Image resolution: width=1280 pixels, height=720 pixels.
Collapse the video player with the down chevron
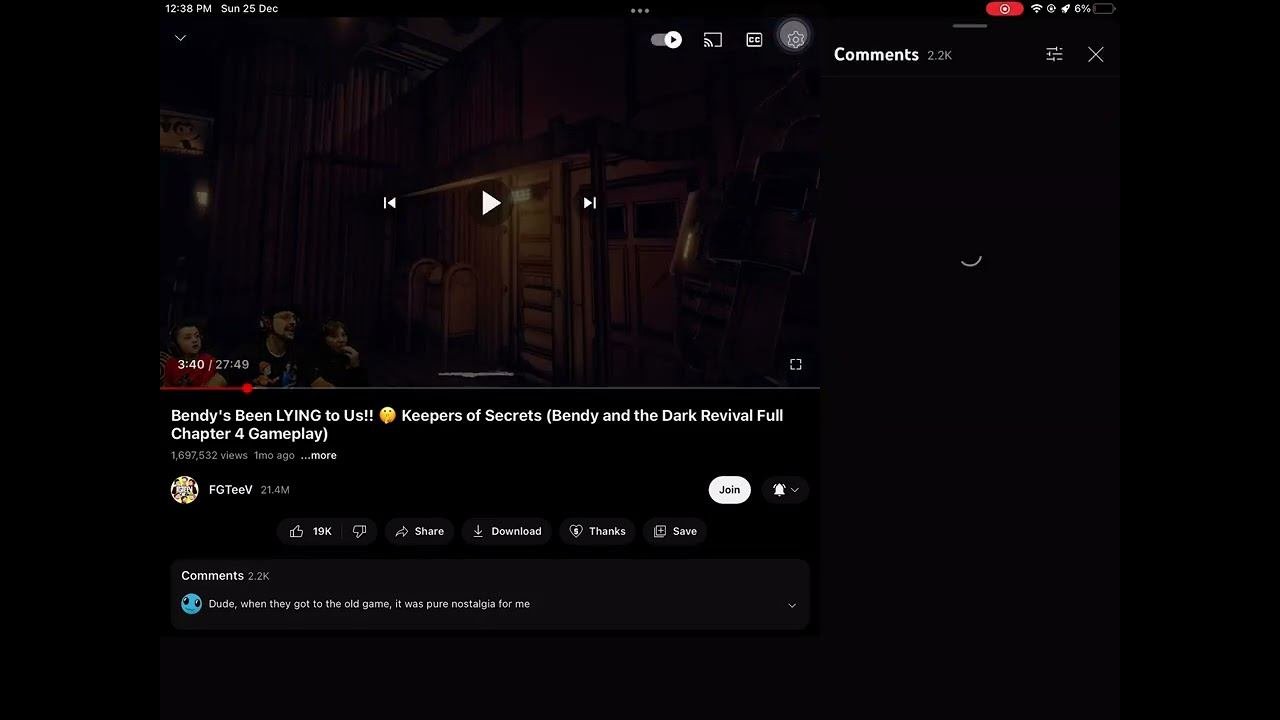[180, 38]
